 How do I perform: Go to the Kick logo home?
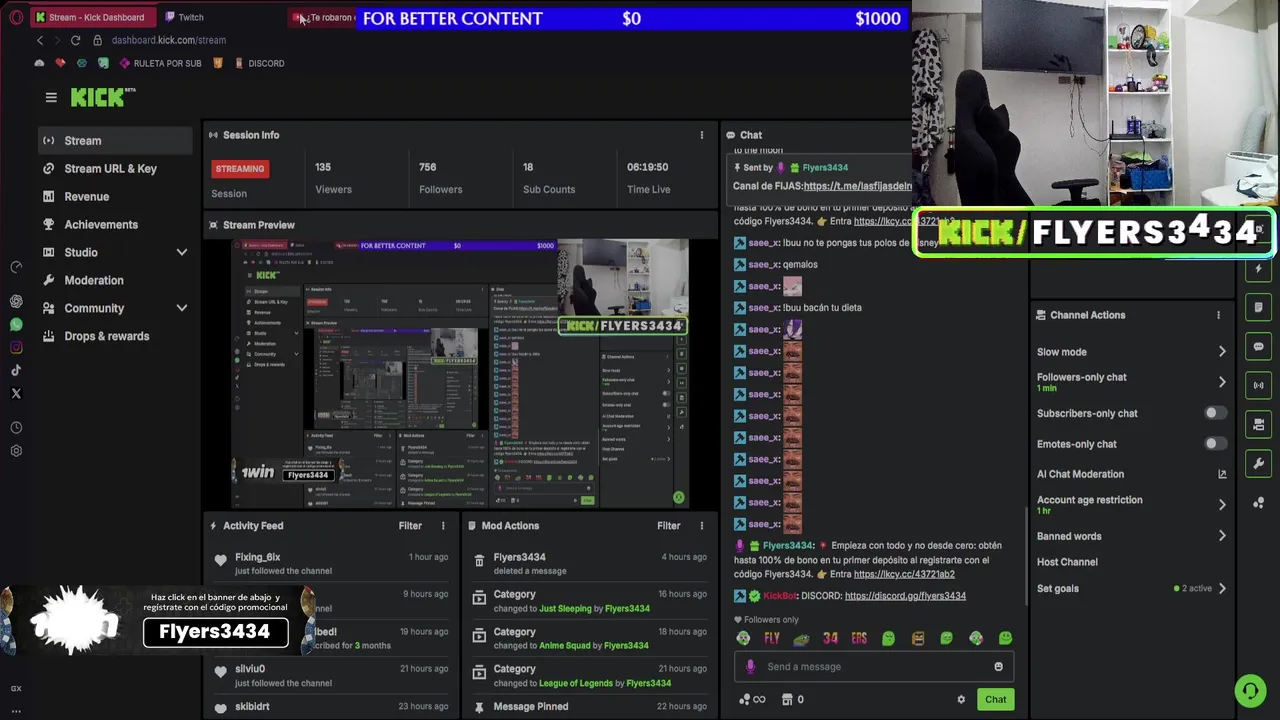tap(102, 97)
